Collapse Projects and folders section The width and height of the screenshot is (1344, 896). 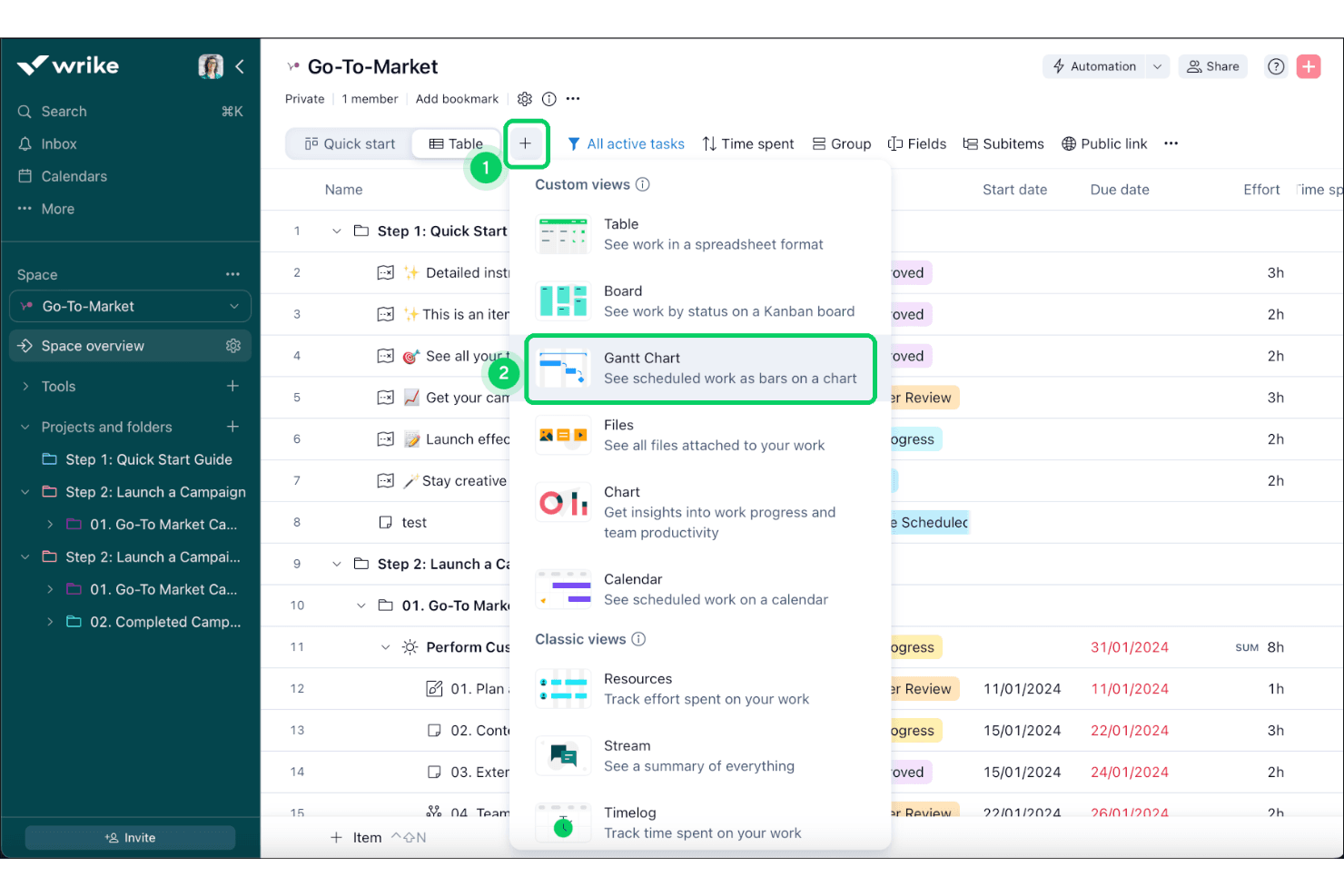[x=25, y=428]
